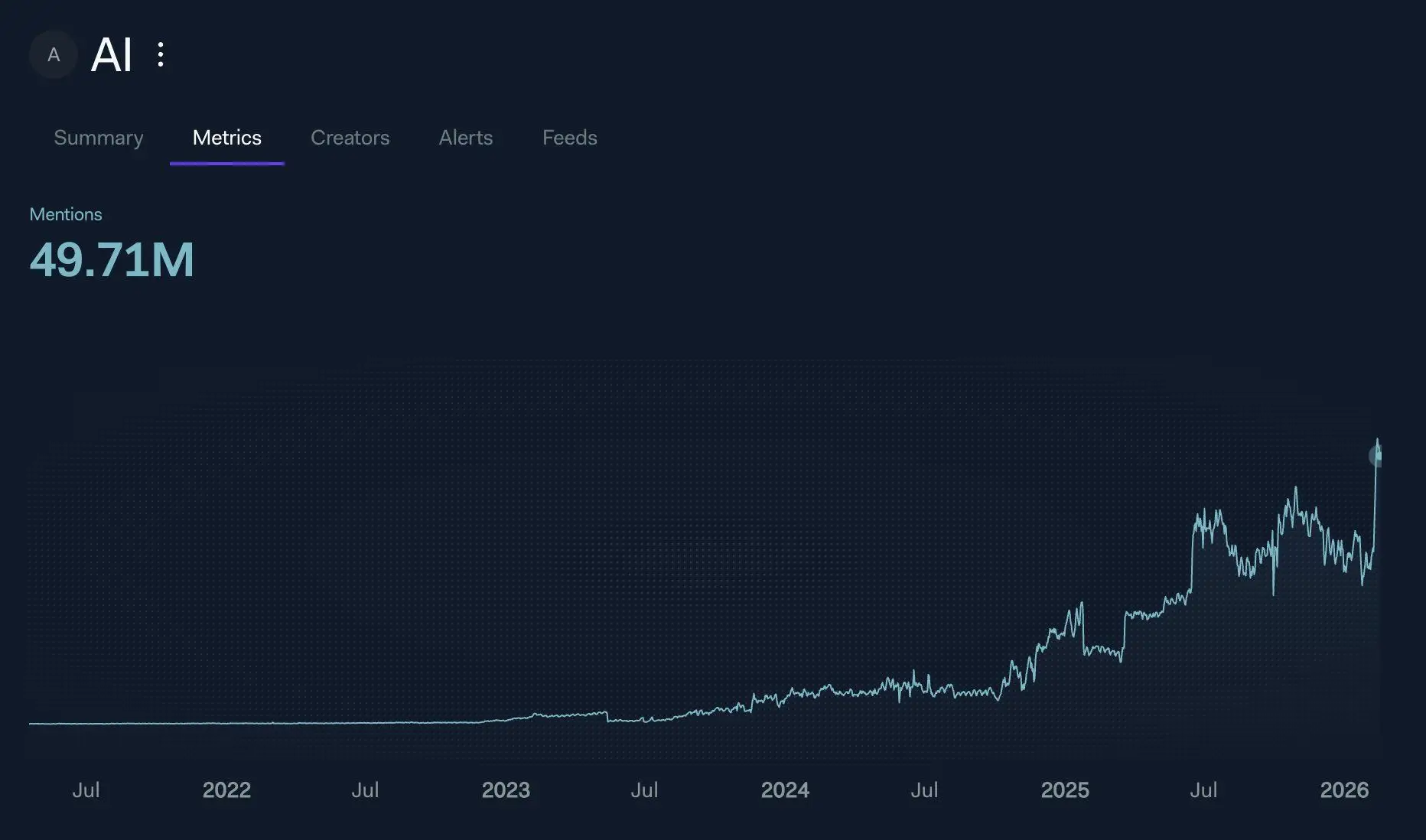Click the Mentions metric label
Image resolution: width=1426 pixels, height=840 pixels.
tap(66, 214)
